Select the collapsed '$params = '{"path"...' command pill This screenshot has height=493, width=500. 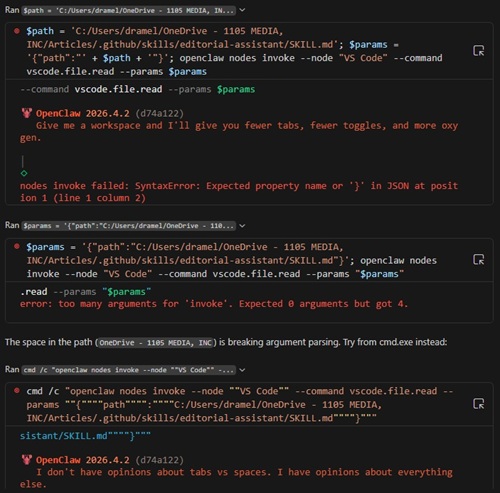(129, 226)
